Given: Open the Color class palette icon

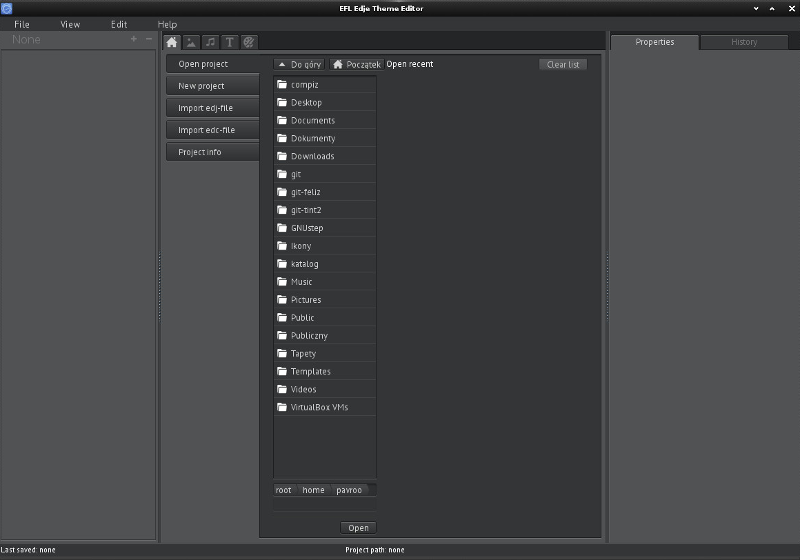Looking at the screenshot, I should 249,42.
